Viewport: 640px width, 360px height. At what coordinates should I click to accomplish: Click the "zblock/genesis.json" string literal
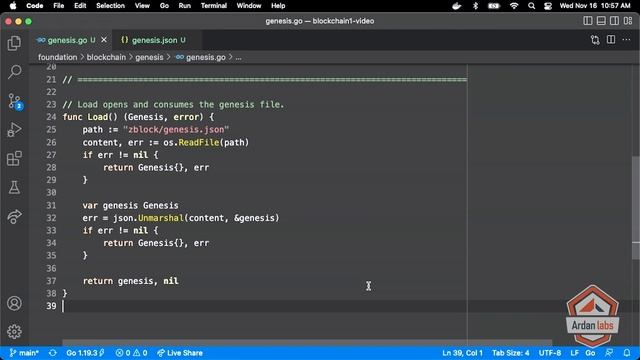point(176,129)
